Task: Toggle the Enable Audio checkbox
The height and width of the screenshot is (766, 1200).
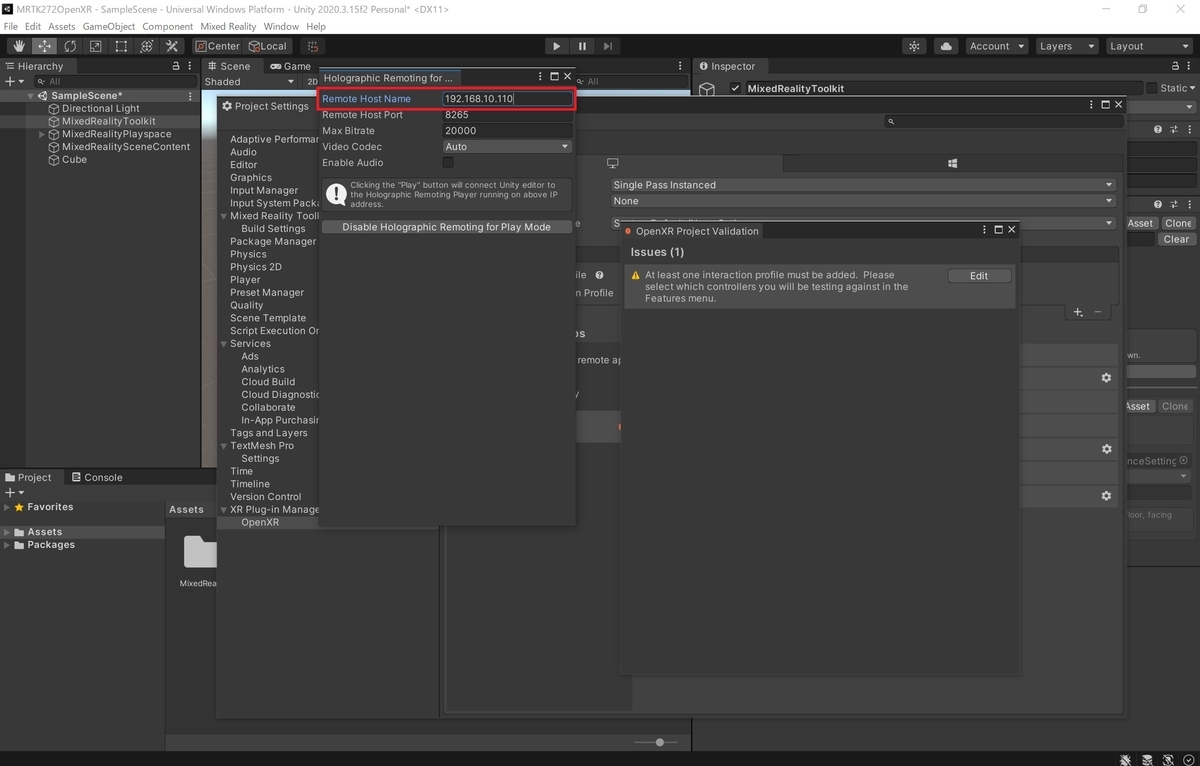Action: (448, 162)
